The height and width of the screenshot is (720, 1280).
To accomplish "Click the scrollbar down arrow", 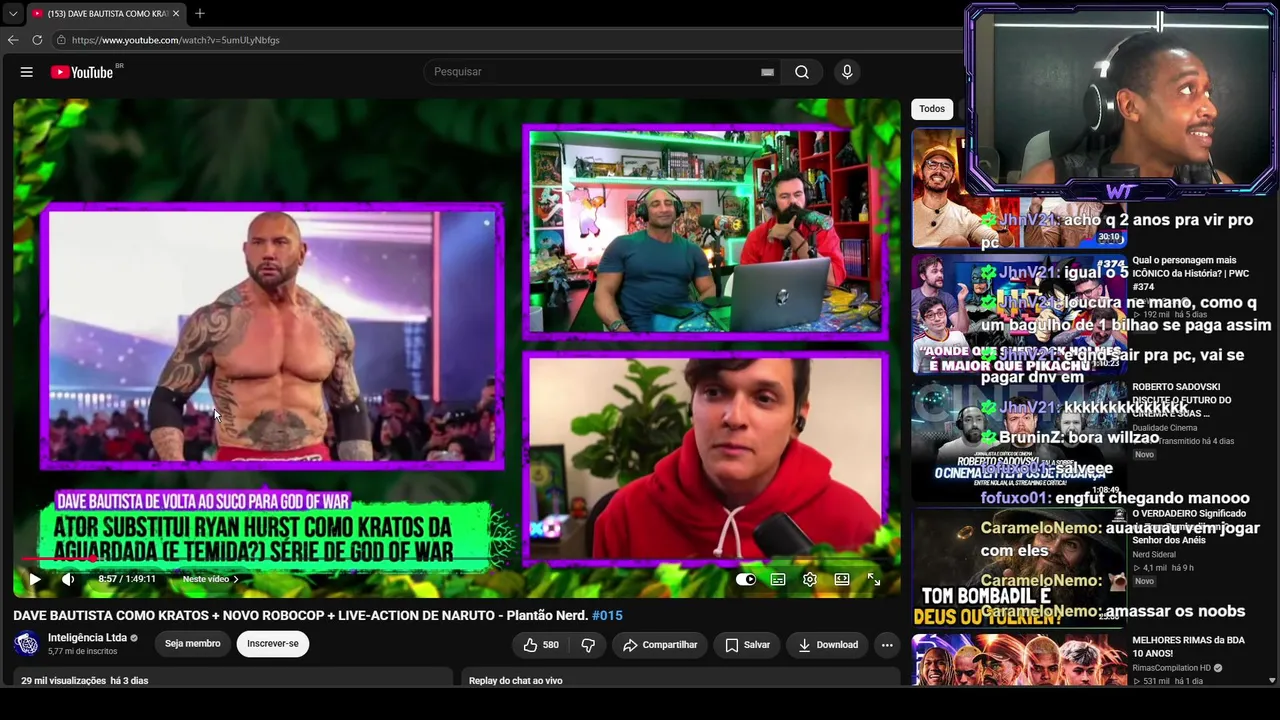I will [x=1272, y=680].
